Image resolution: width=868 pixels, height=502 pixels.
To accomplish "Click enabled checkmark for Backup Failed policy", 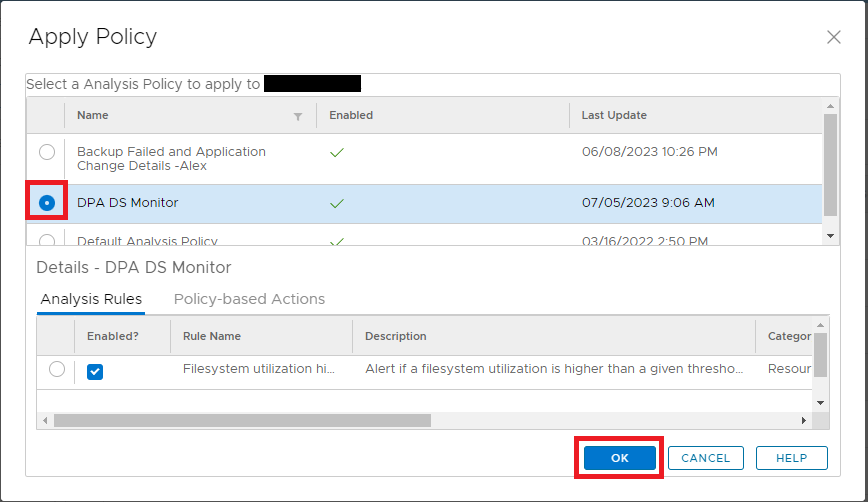I will (337, 153).
